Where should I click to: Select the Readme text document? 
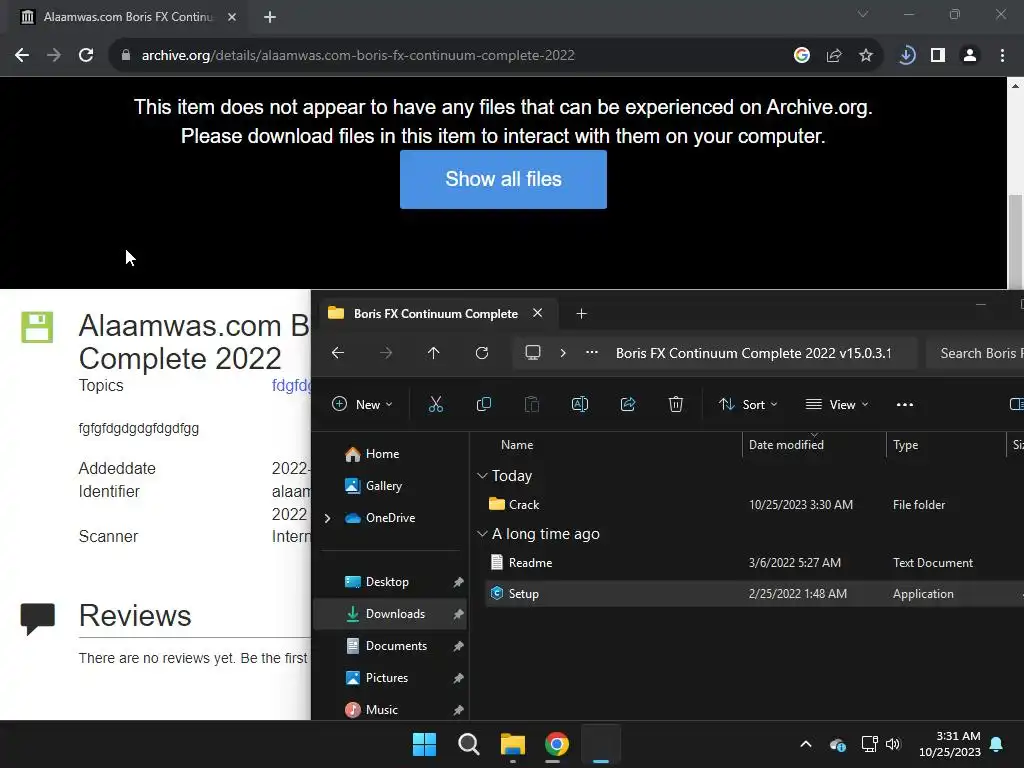(x=530, y=563)
